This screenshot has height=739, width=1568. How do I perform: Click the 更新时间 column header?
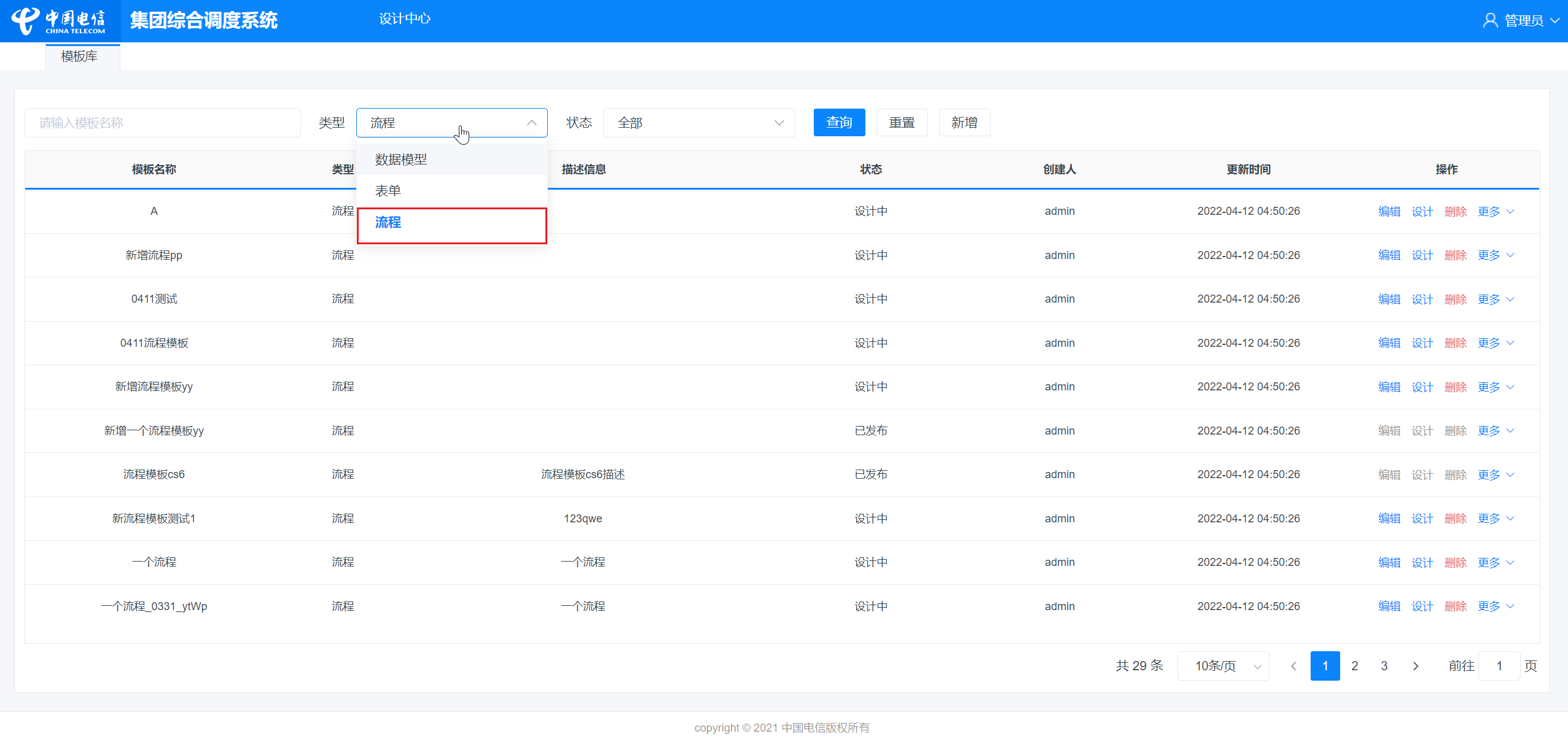(1248, 169)
